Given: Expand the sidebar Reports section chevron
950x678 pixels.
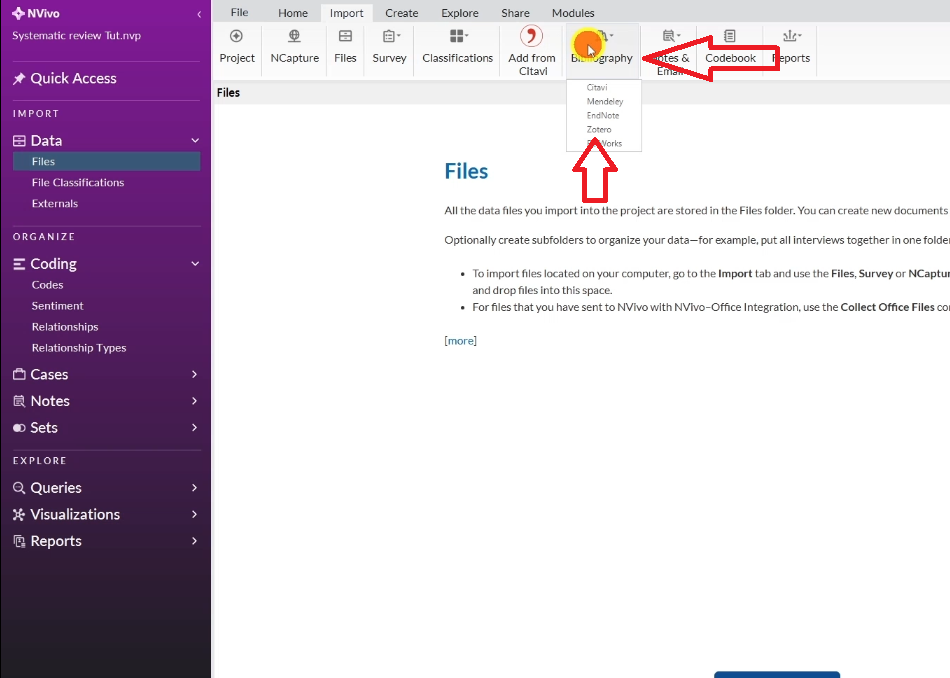Looking at the screenshot, I should click(194, 541).
